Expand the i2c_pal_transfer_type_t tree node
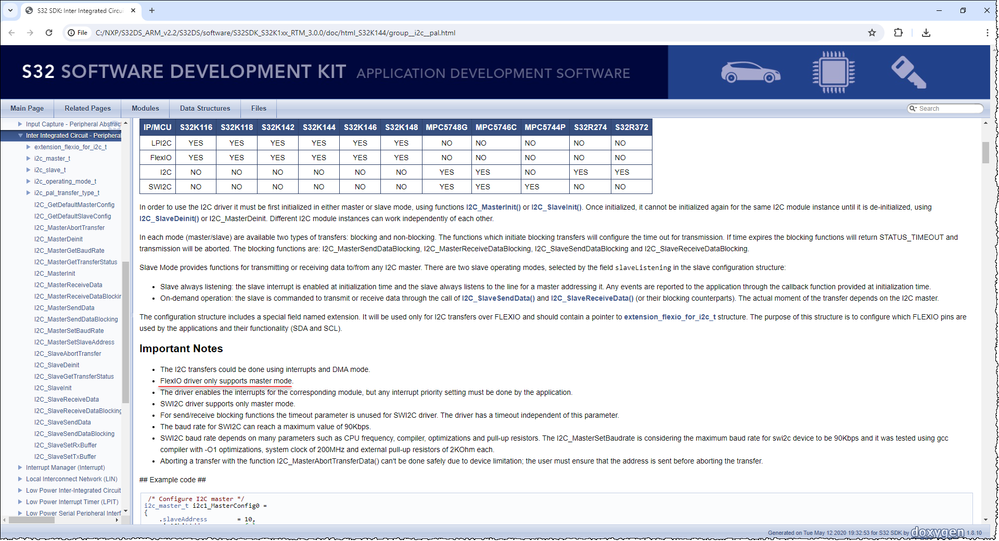 click(28, 193)
